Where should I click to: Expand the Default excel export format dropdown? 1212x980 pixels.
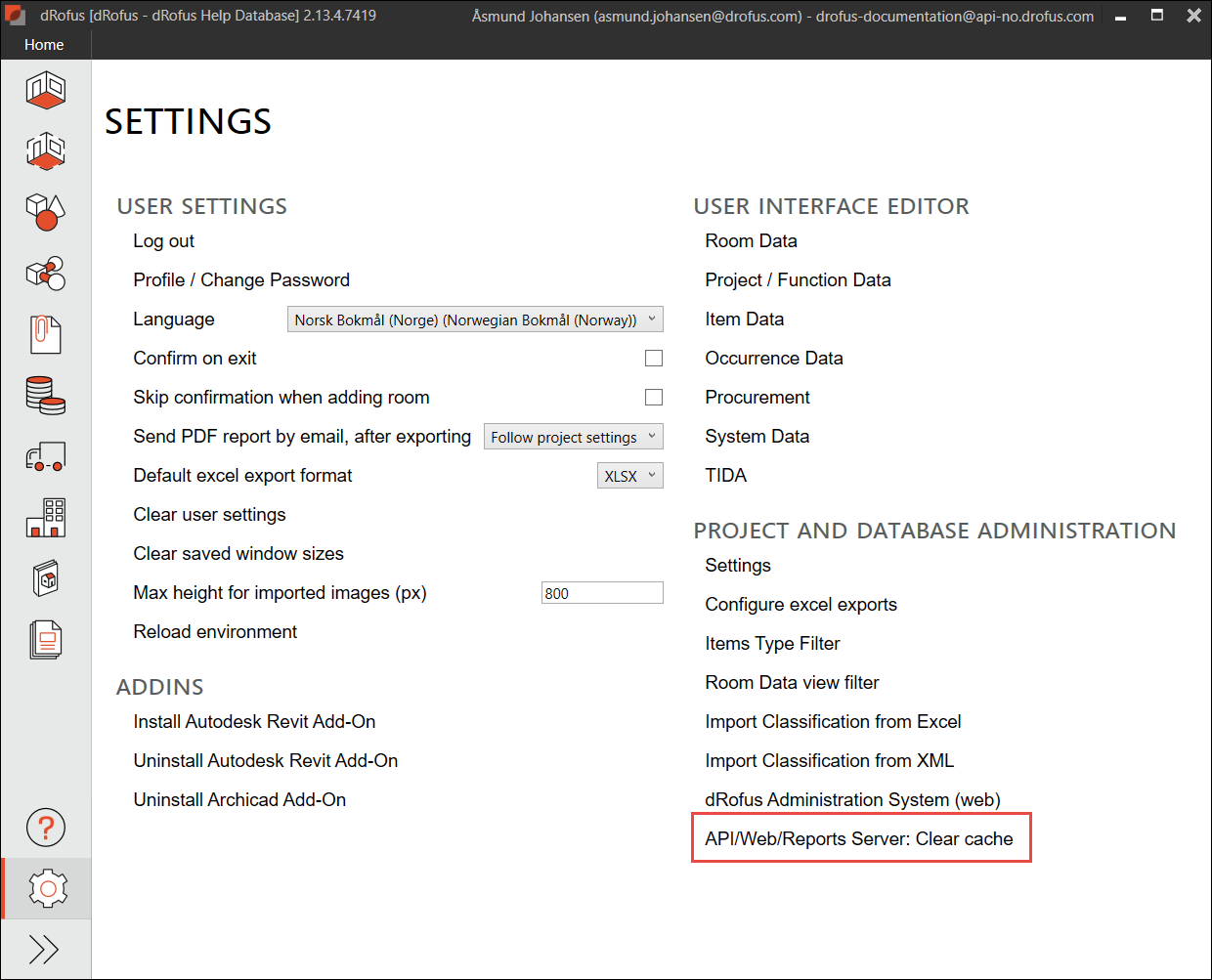tap(629, 476)
